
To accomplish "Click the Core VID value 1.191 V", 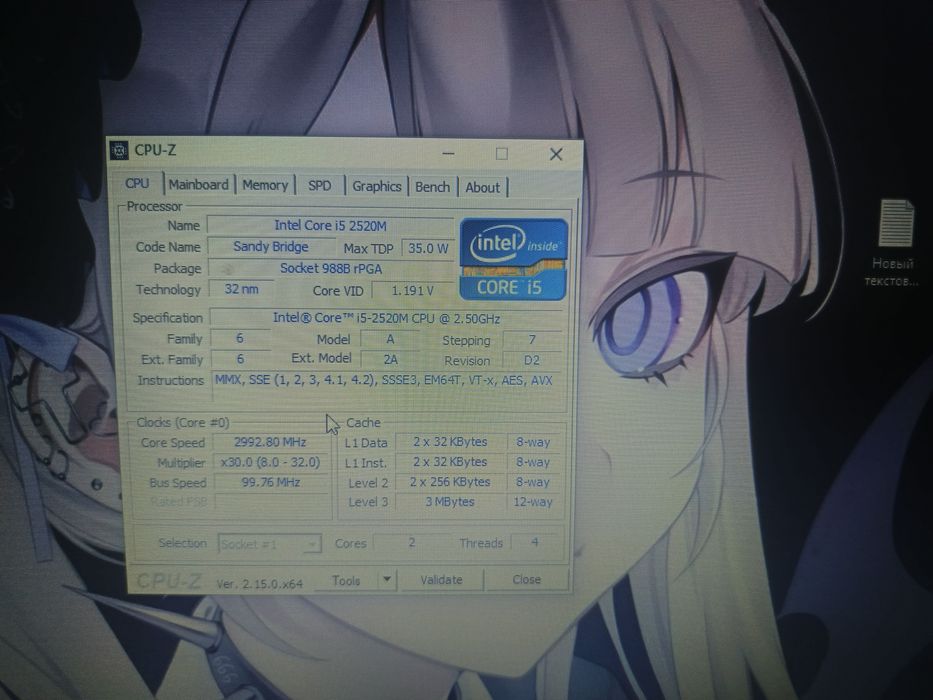I will 413,290.
